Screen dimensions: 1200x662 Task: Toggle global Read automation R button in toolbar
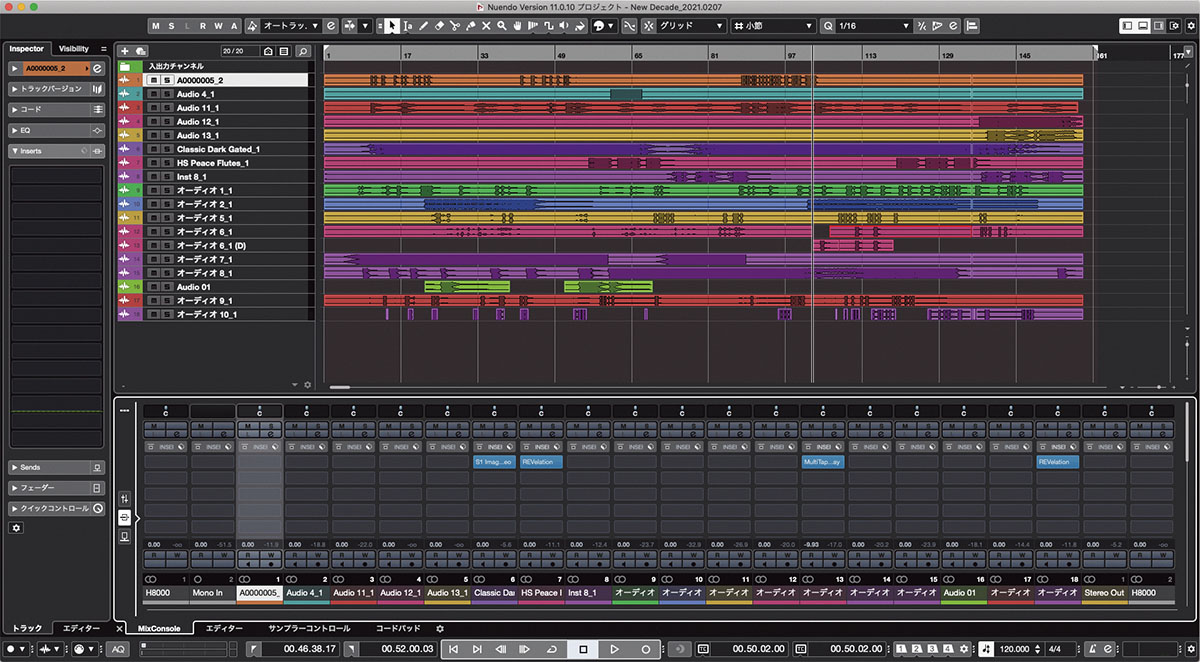click(x=203, y=25)
